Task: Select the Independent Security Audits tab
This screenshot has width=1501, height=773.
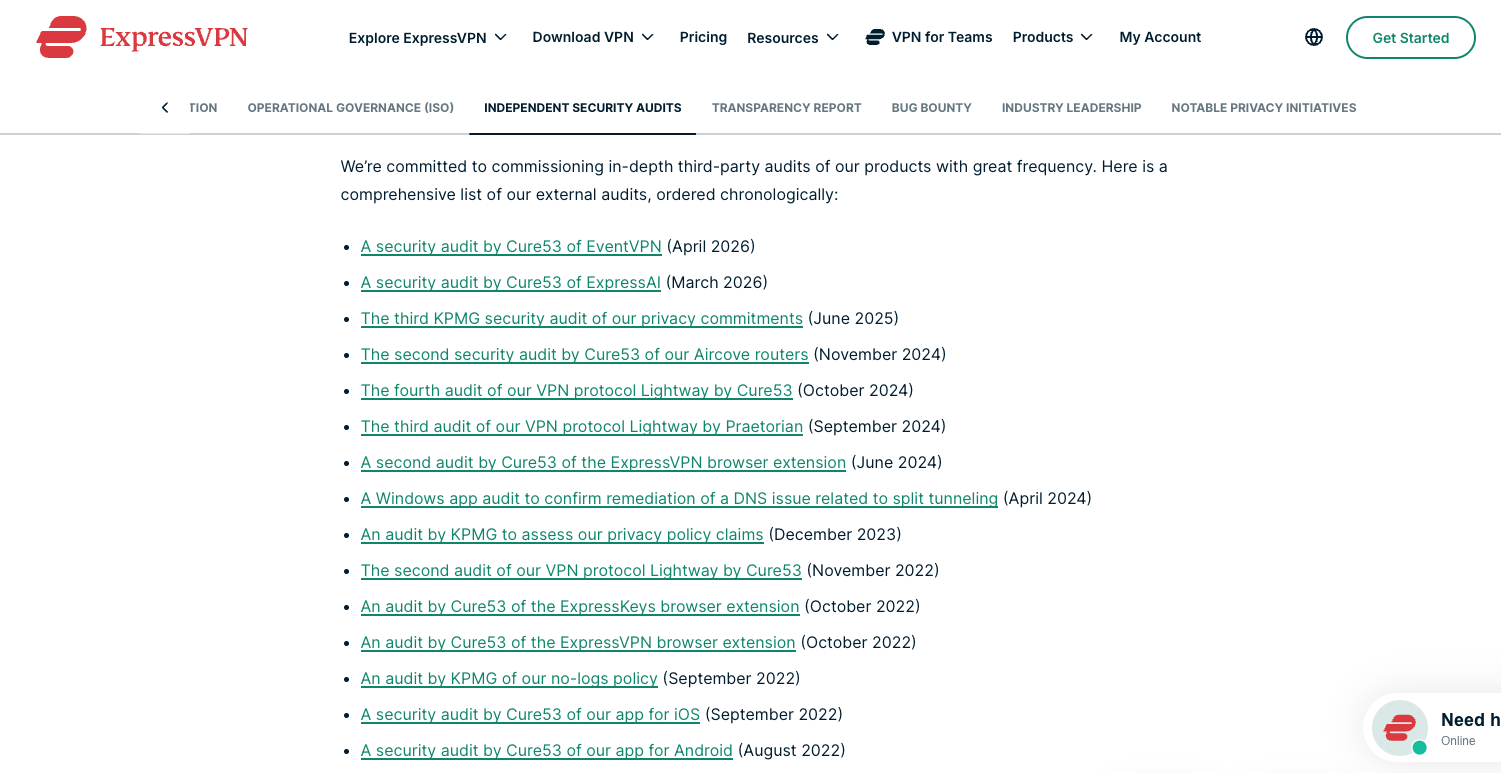Action: click(x=583, y=108)
